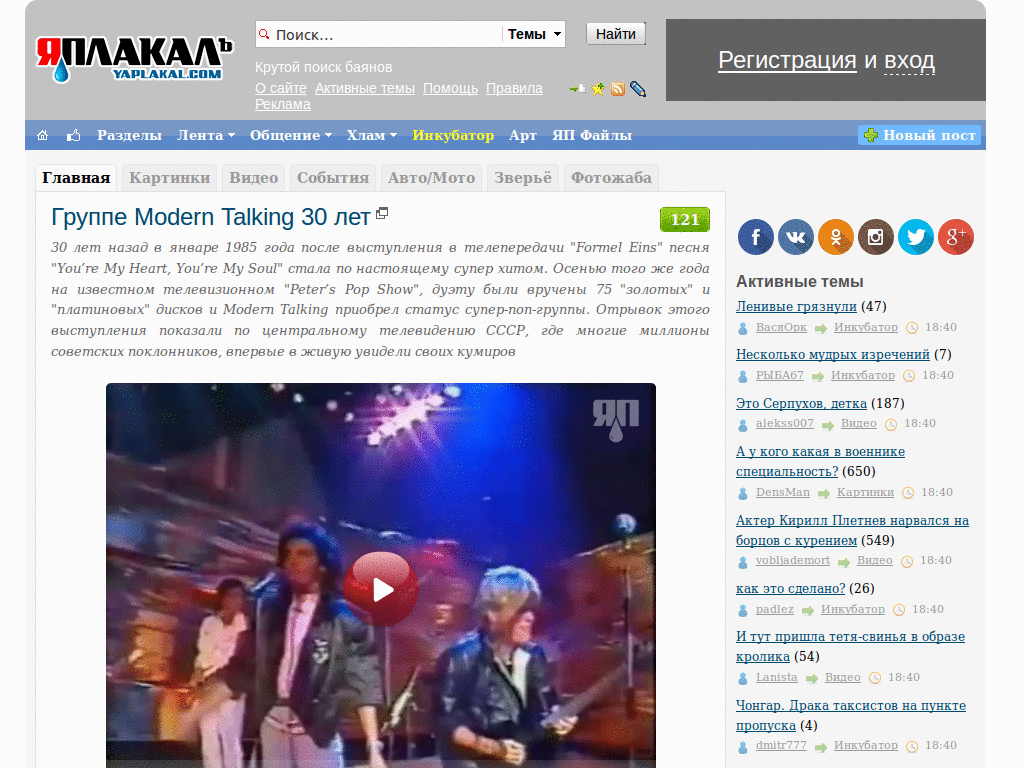Open the topic Ленивые грязнули
The image size is (1024, 768).
(x=796, y=306)
